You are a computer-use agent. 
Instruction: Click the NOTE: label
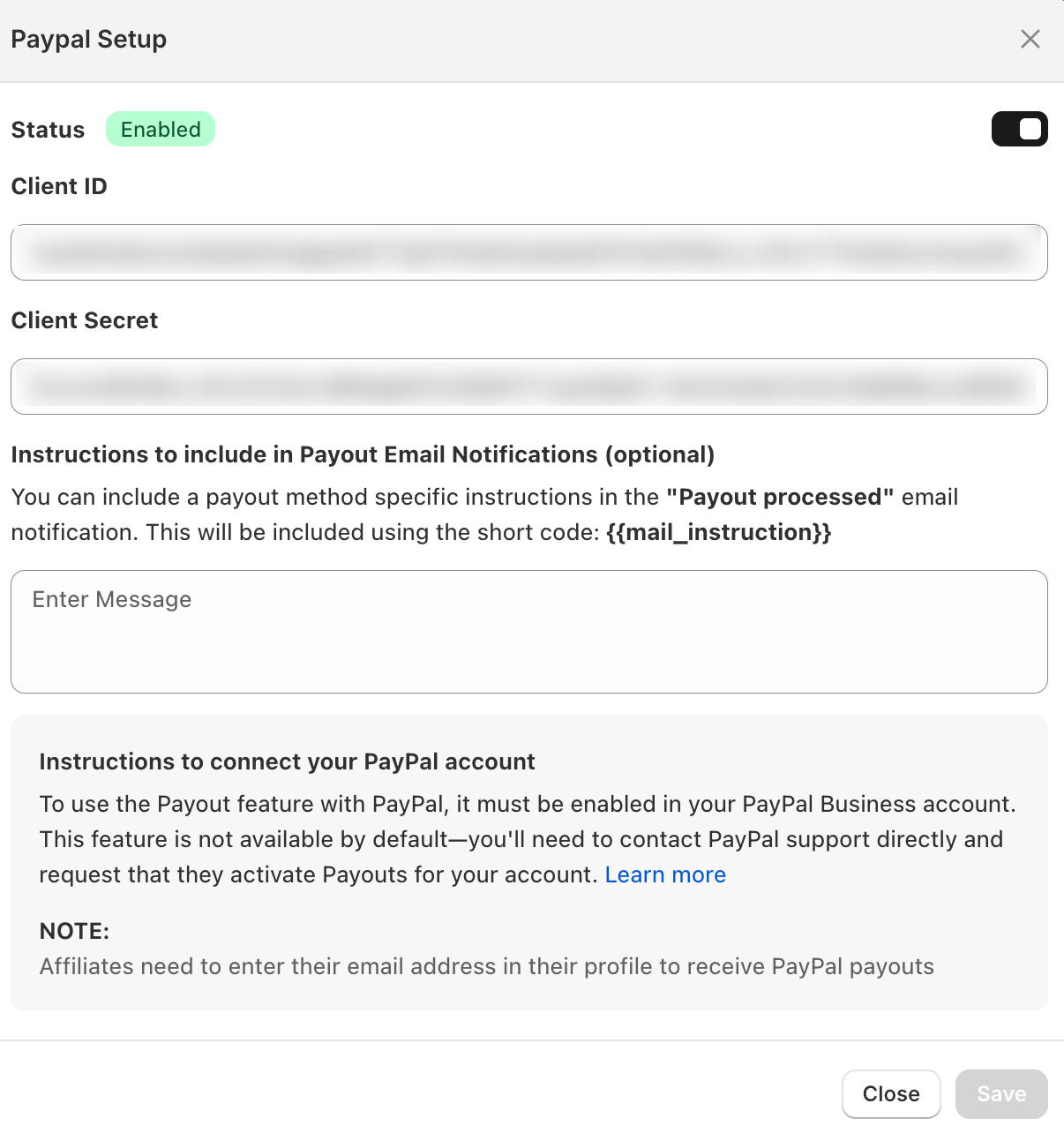pyautogui.click(x=74, y=931)
